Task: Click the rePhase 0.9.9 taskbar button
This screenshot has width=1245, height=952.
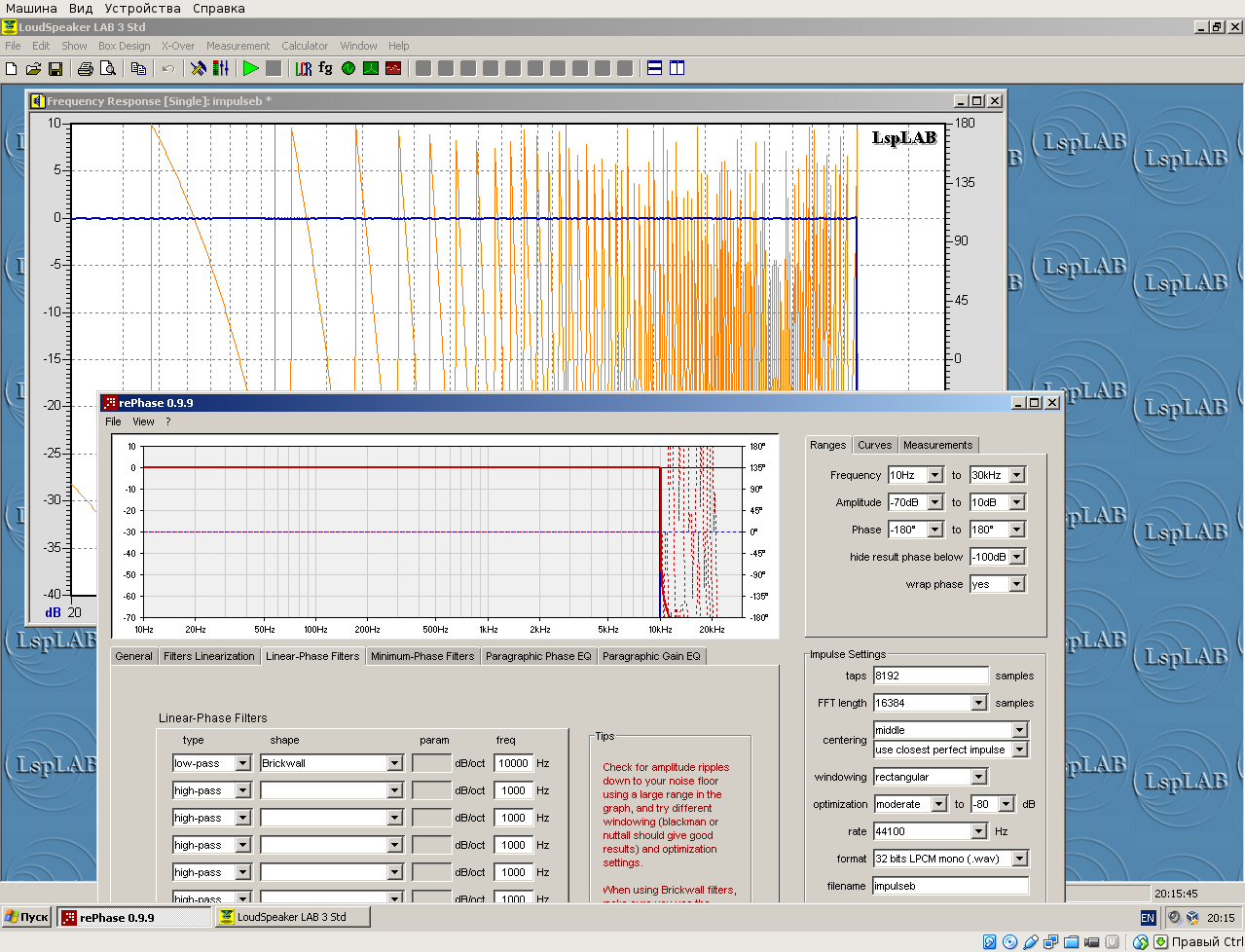Action: (x=134, y=917)
